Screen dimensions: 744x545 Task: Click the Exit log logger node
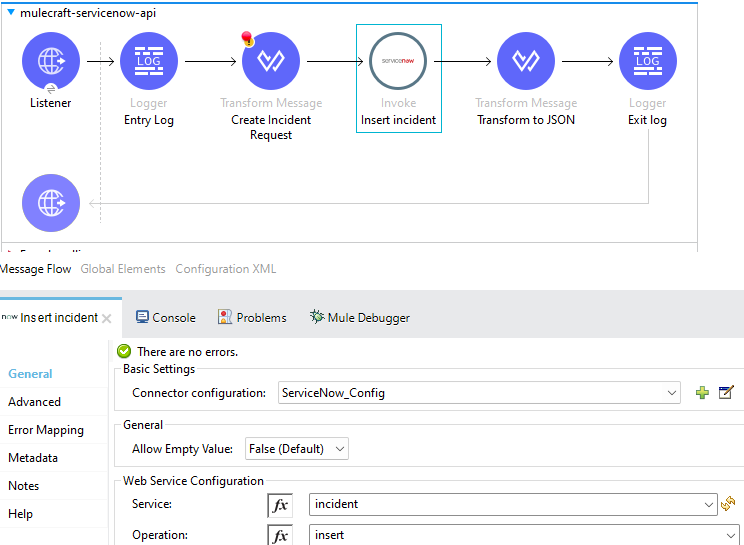[x=647, y=61]
